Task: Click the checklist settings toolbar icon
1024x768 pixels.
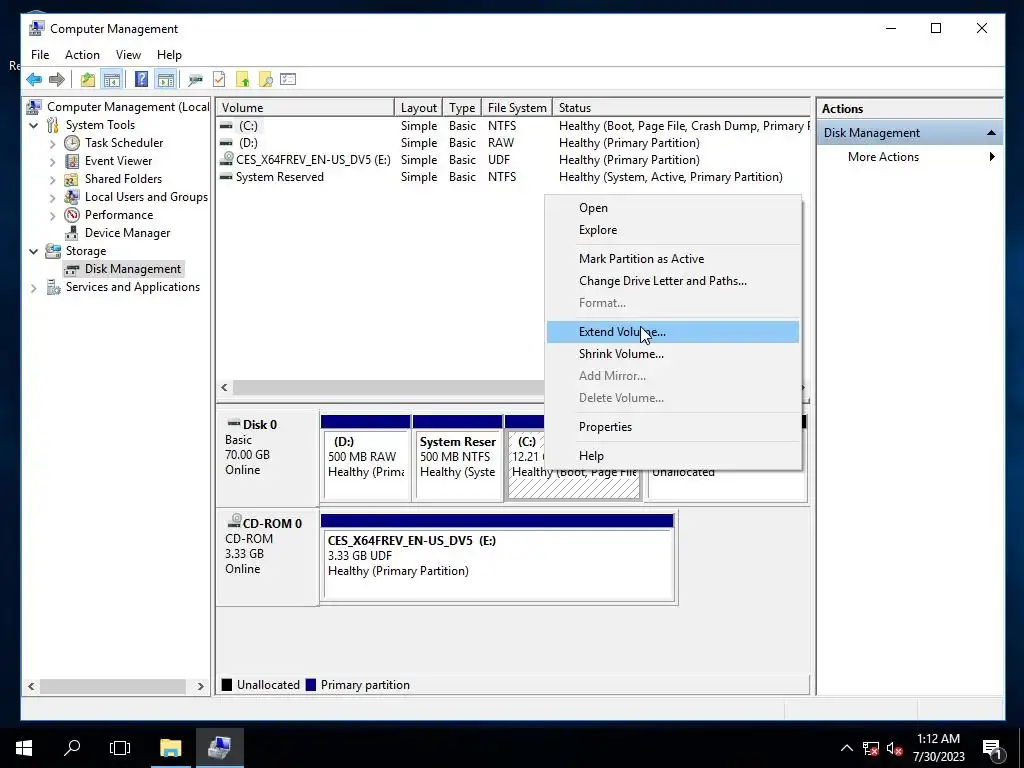Action: pyautogui.click(x=288, y=80)
